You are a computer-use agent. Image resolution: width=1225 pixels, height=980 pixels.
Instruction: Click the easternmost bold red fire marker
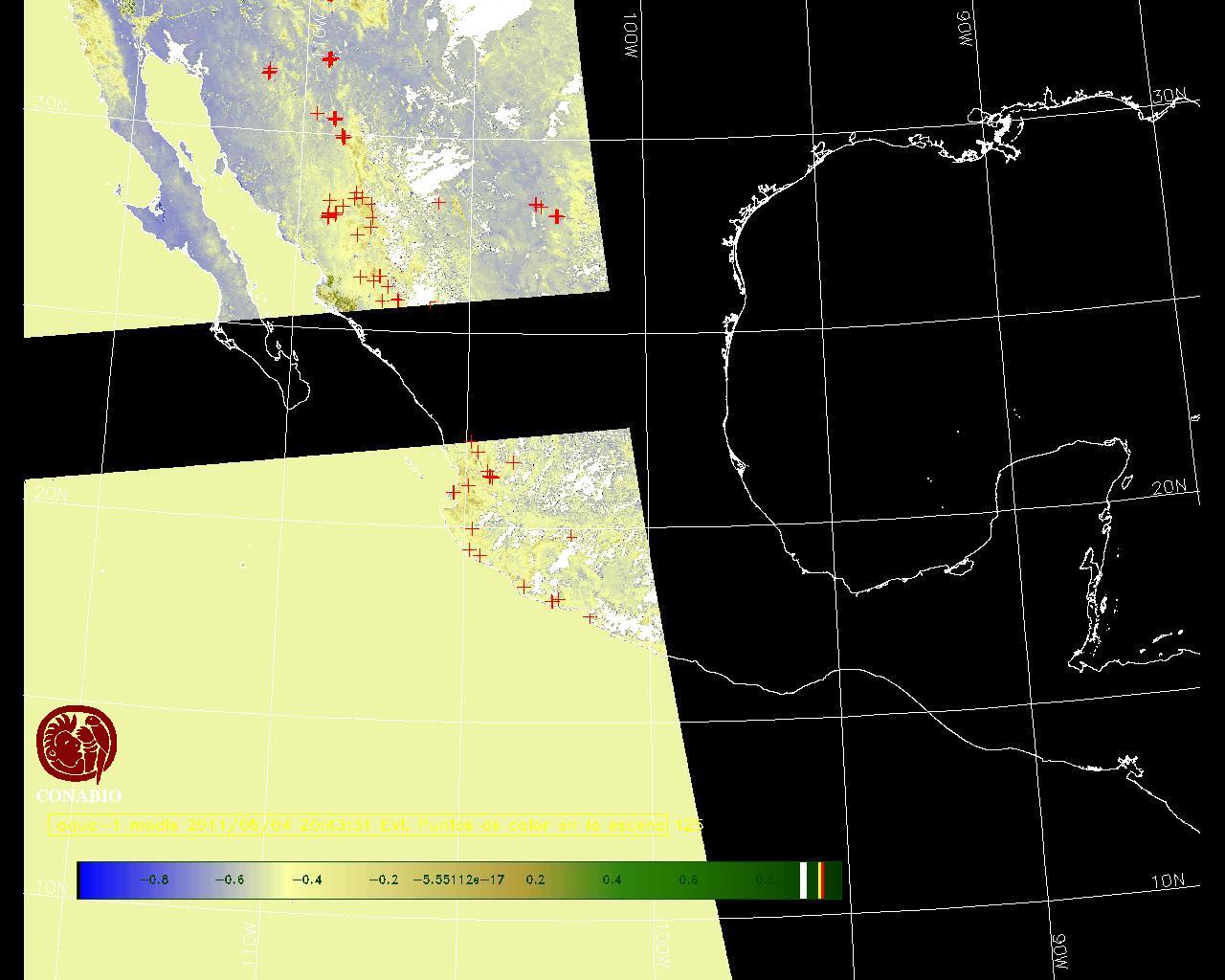pyautogui.click(x=556, y=216)
